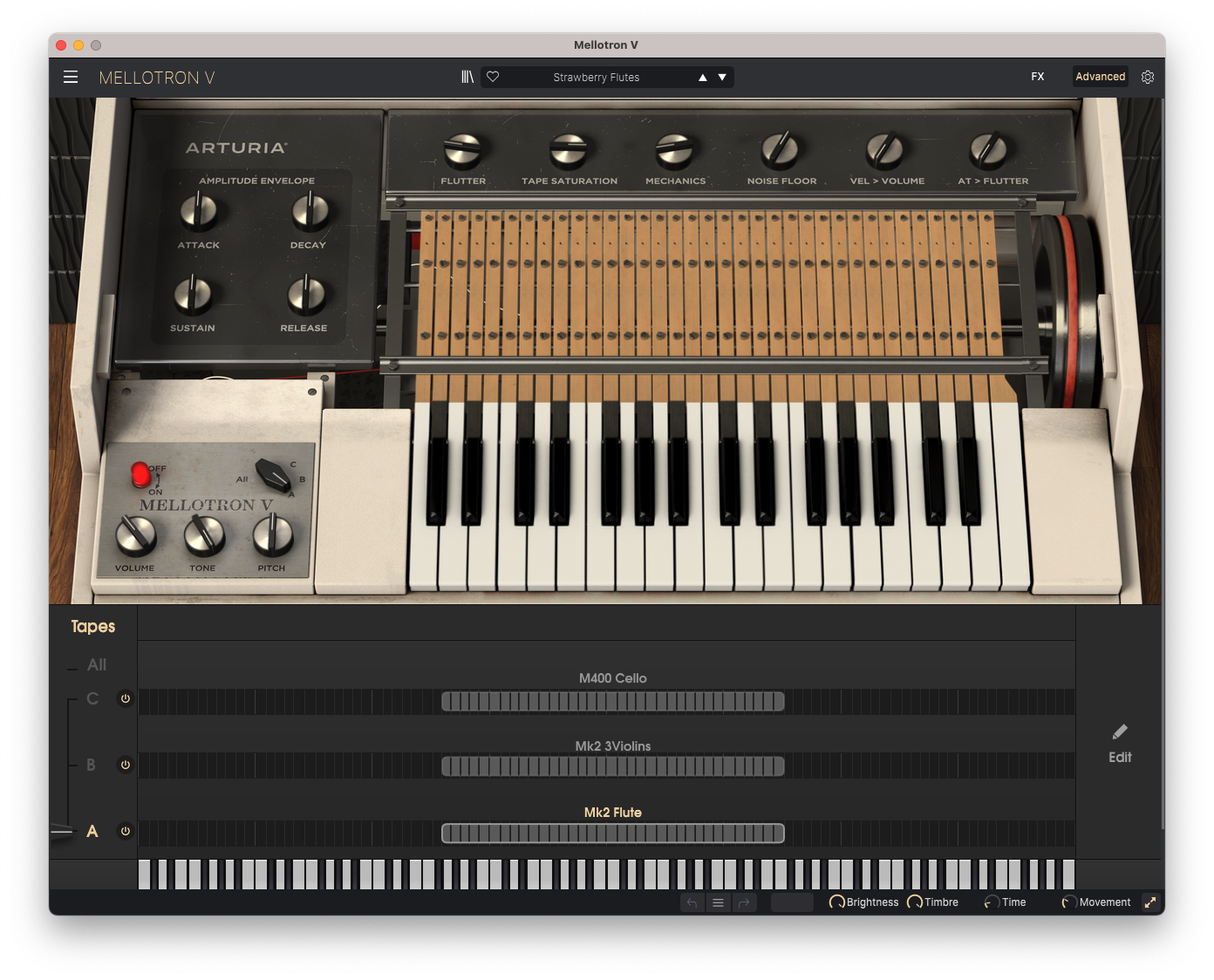Select All tapes label
The image size is (1214, 980).
[97, 665]
